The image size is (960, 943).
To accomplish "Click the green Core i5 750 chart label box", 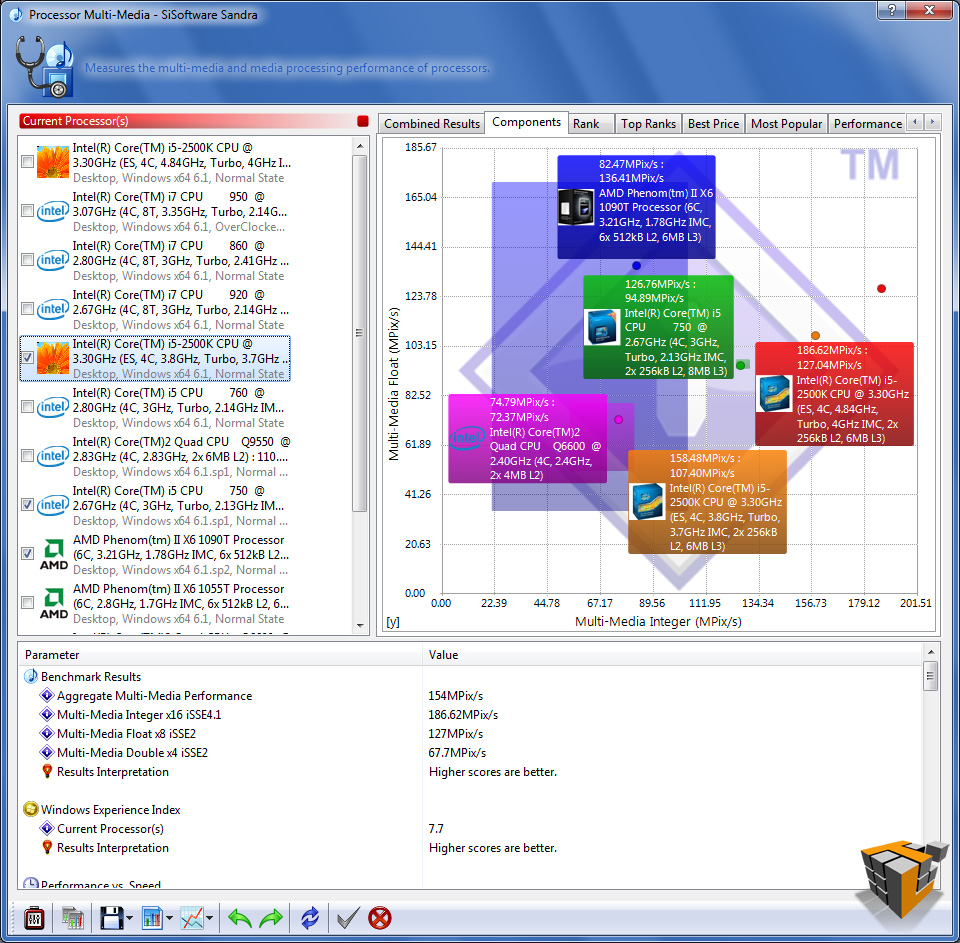I will (658, 327).
